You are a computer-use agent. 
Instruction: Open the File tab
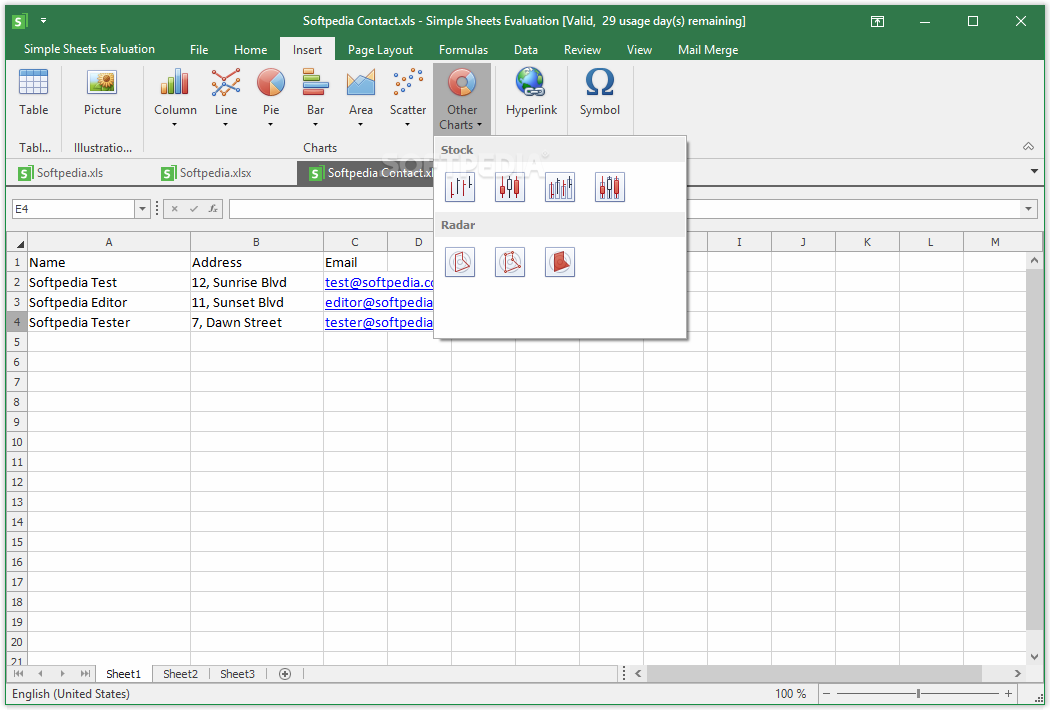[199, 50]
